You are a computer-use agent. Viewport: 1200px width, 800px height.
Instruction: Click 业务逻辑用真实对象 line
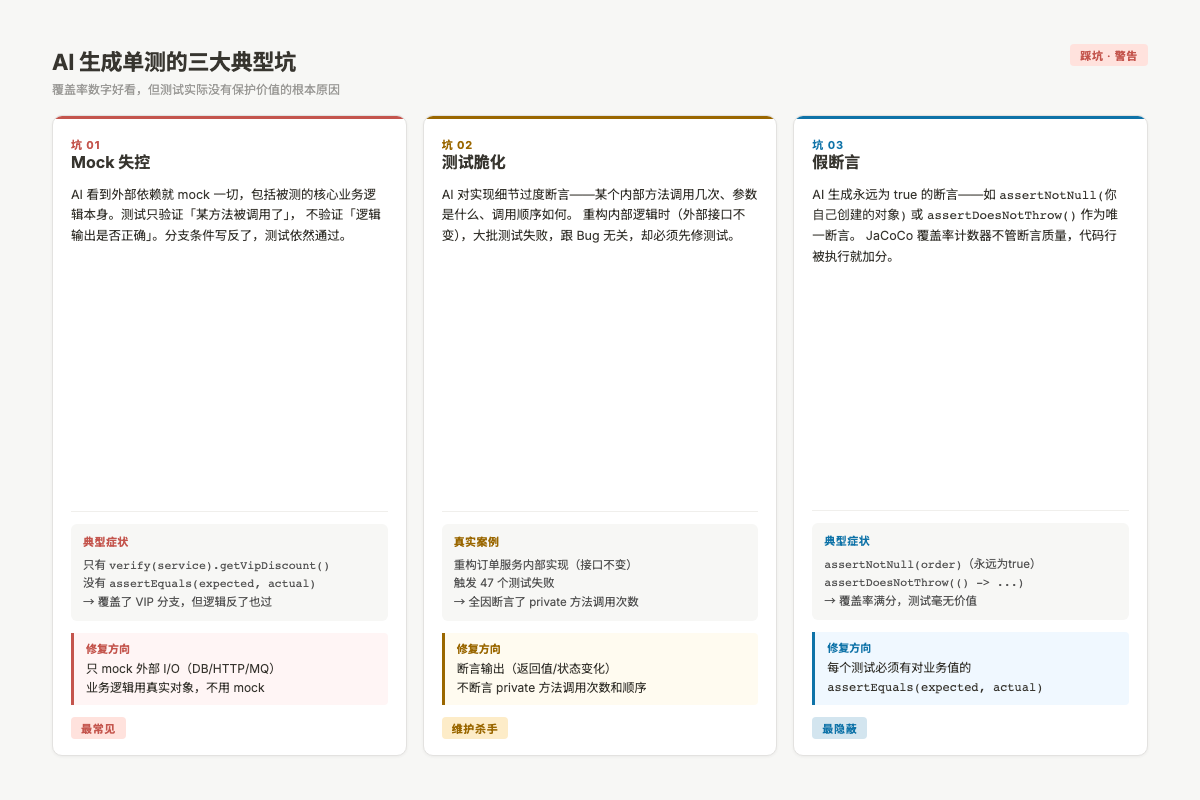(x=175, y=687)
